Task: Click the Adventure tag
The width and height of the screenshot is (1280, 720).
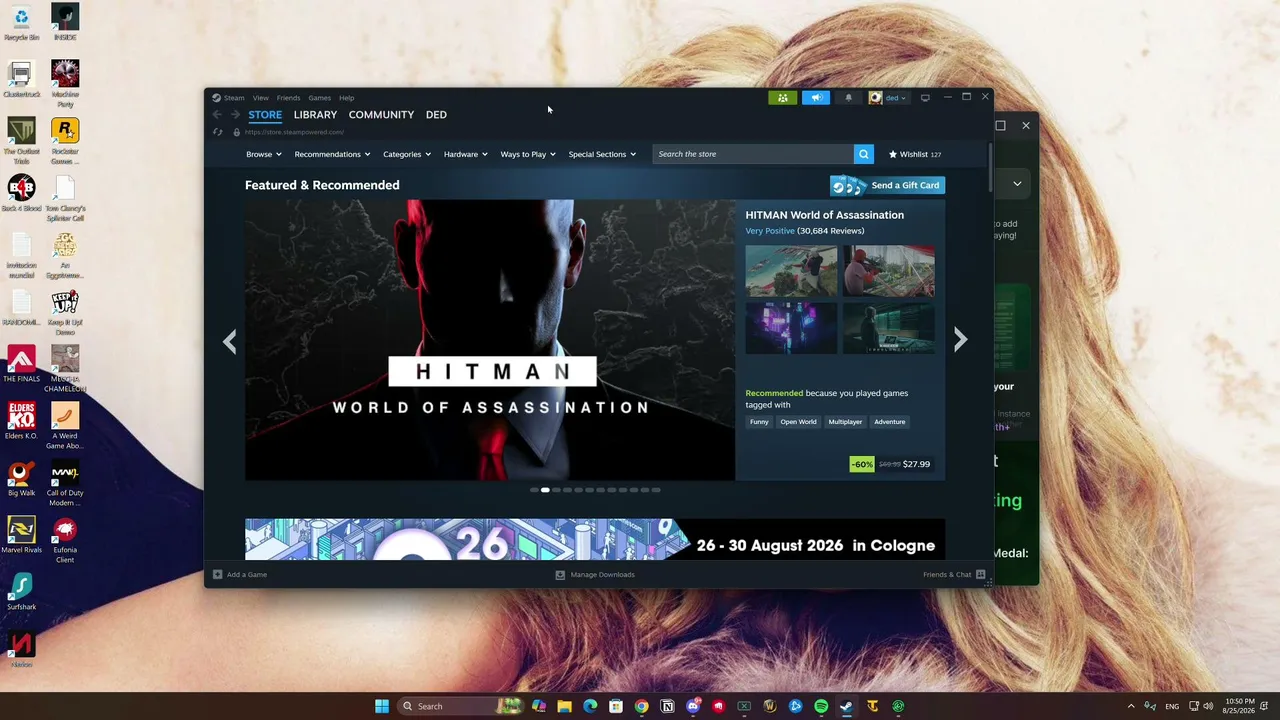Action: tap(889, 422)
